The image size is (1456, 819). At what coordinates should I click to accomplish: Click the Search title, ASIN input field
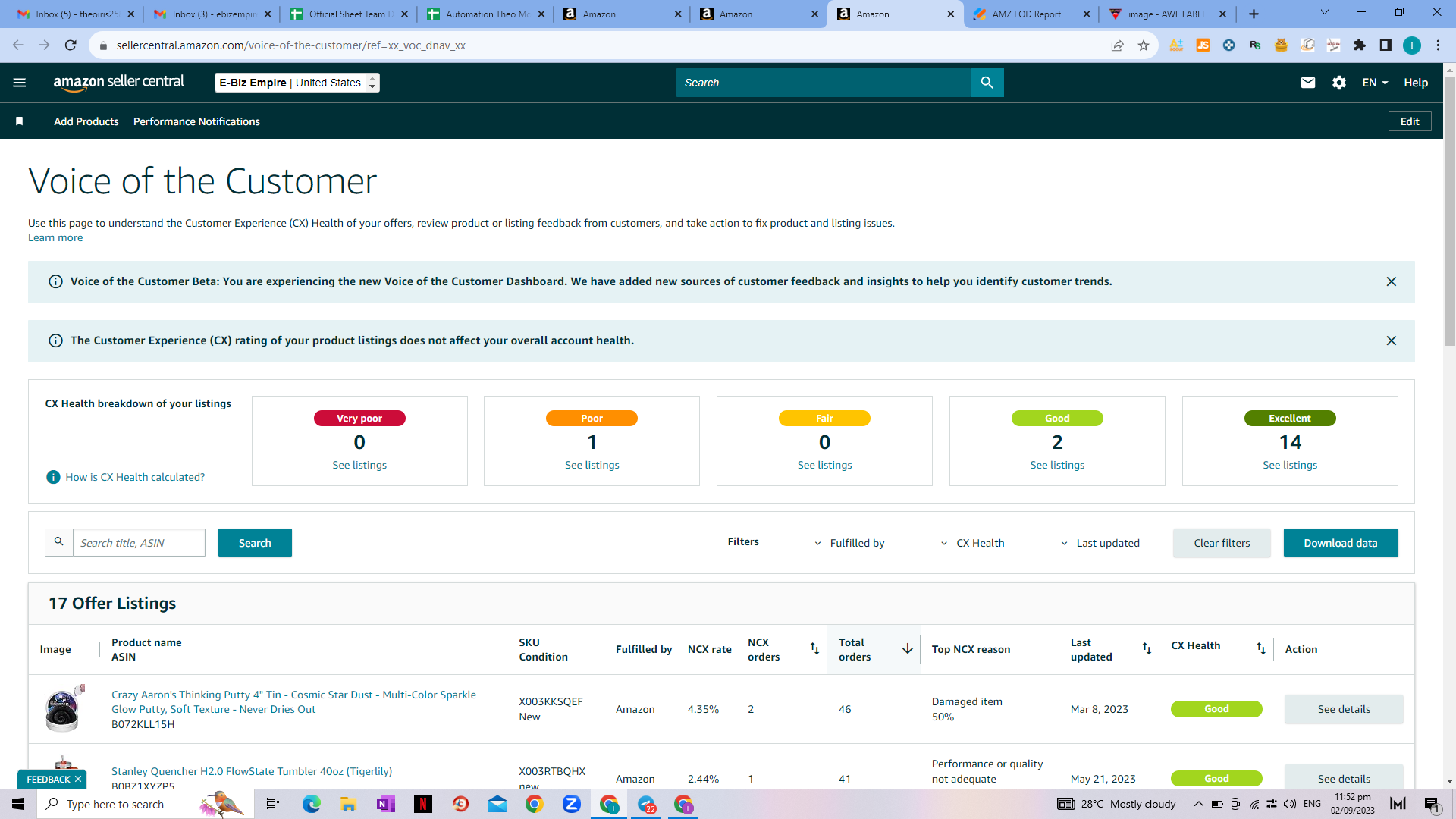click(139, 543)
